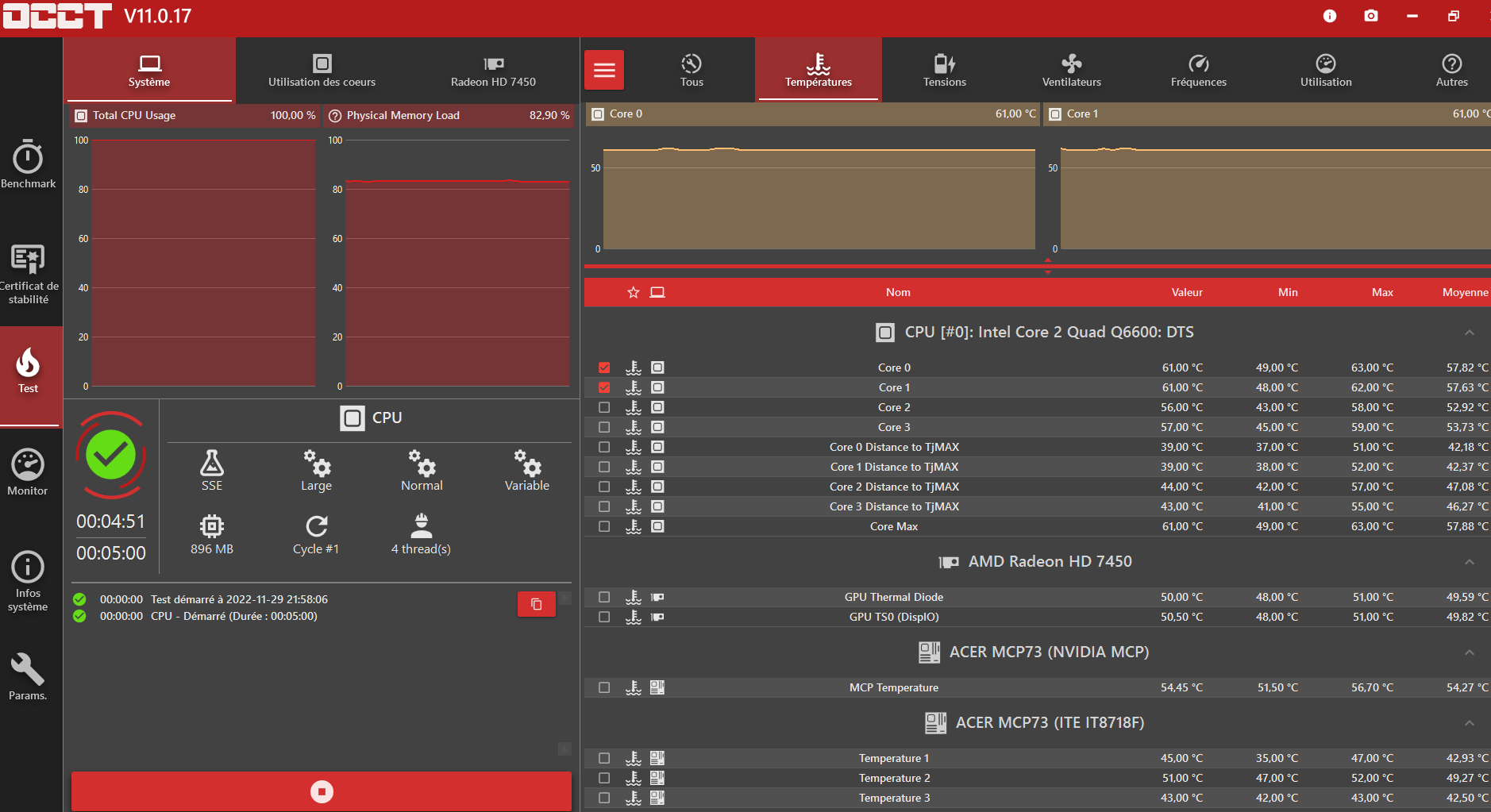Switch to Utilisation des coeurs tab
The width and height of the screenshot is (1491, 812).
click(322, 70)
